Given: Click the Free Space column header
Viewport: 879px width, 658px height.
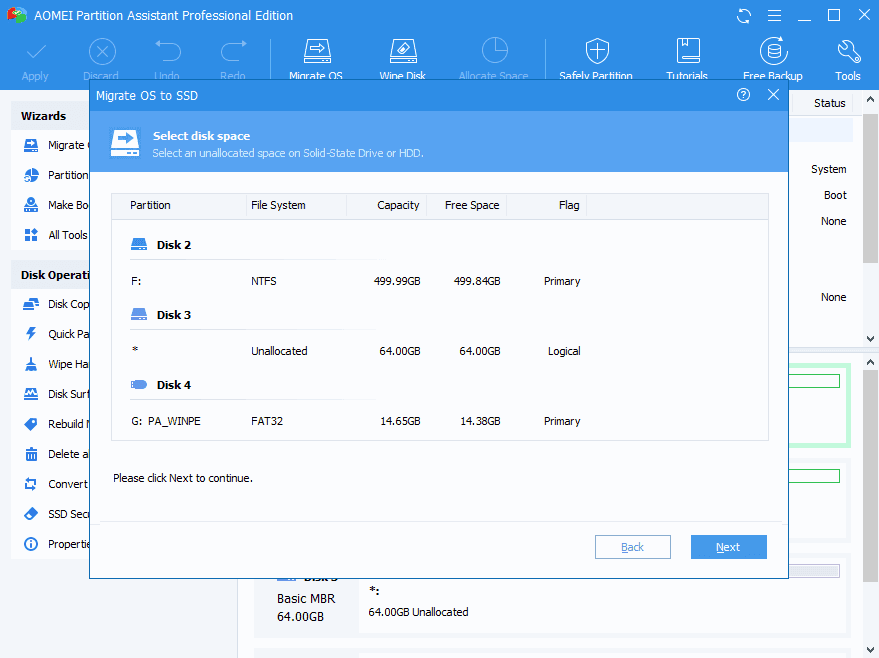Looking at the screenshot, I should (467, 205).
